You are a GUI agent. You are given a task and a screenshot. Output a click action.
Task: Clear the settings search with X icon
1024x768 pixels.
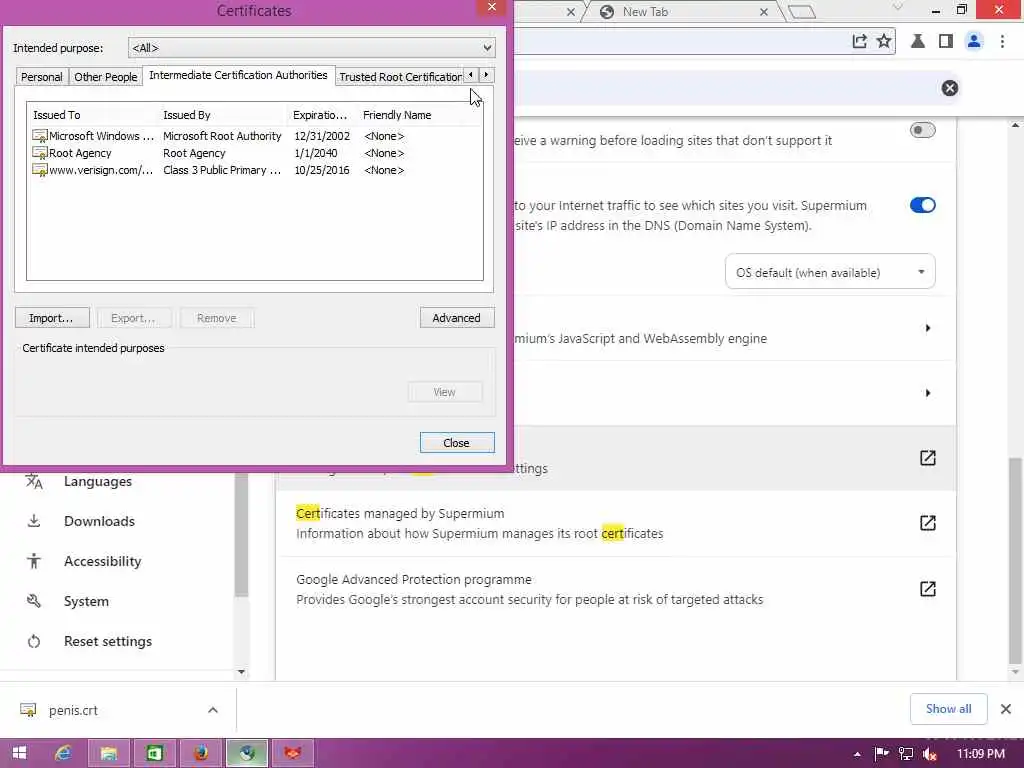[x=950, y=88]
